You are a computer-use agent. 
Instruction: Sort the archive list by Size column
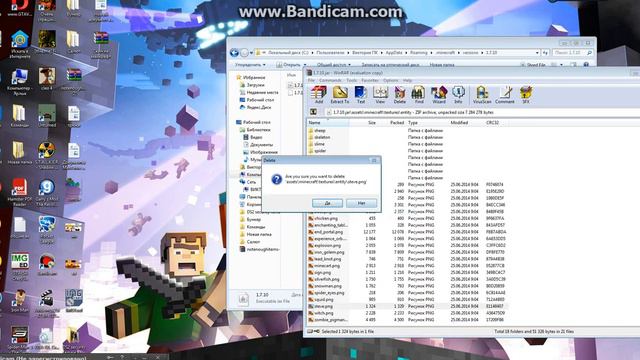[x=363, y=122]
